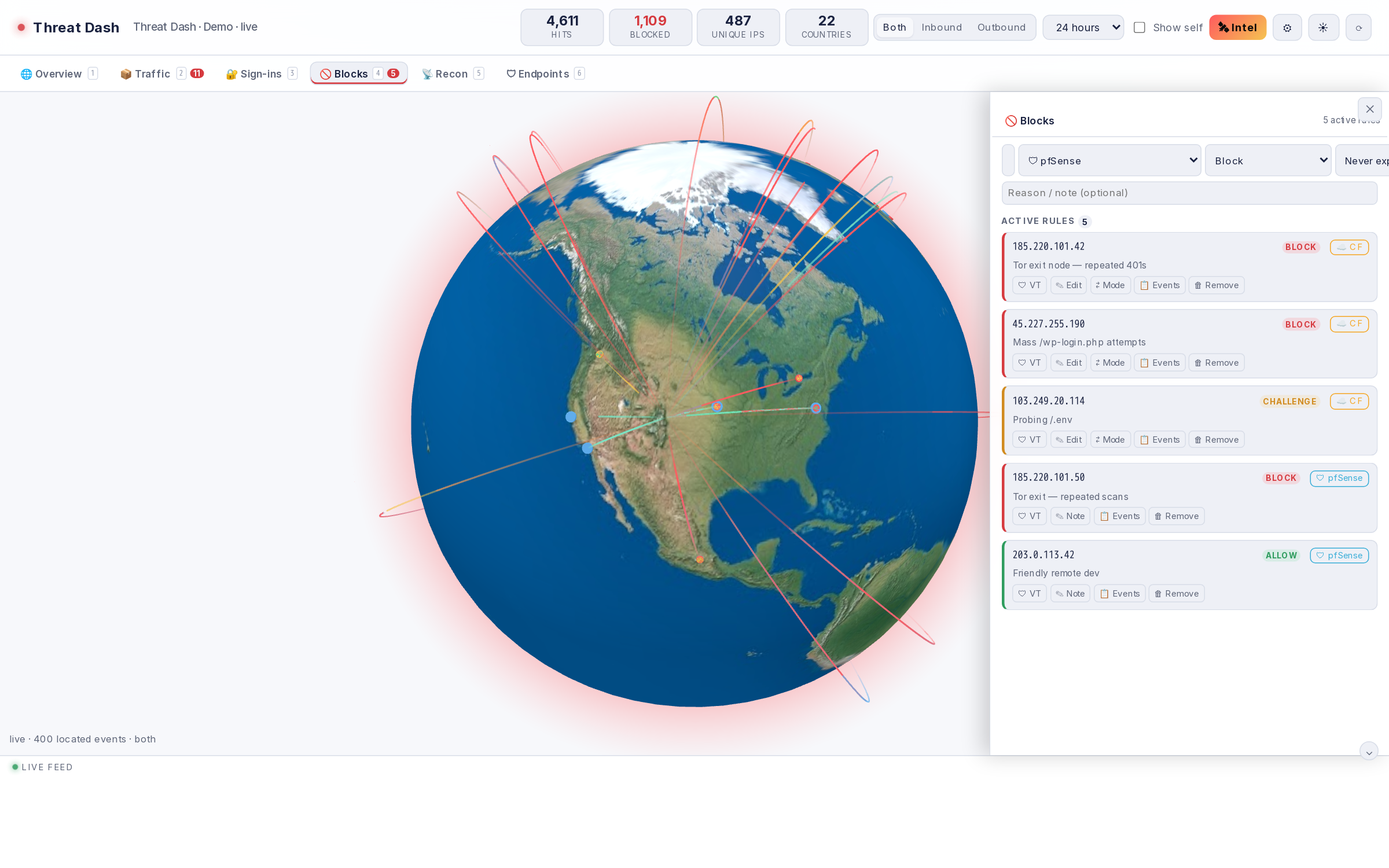Click the CHALLENGE label on 103.249.20.114
This screenshot has width=1389, height=868.
click(x=1289, y=402)
